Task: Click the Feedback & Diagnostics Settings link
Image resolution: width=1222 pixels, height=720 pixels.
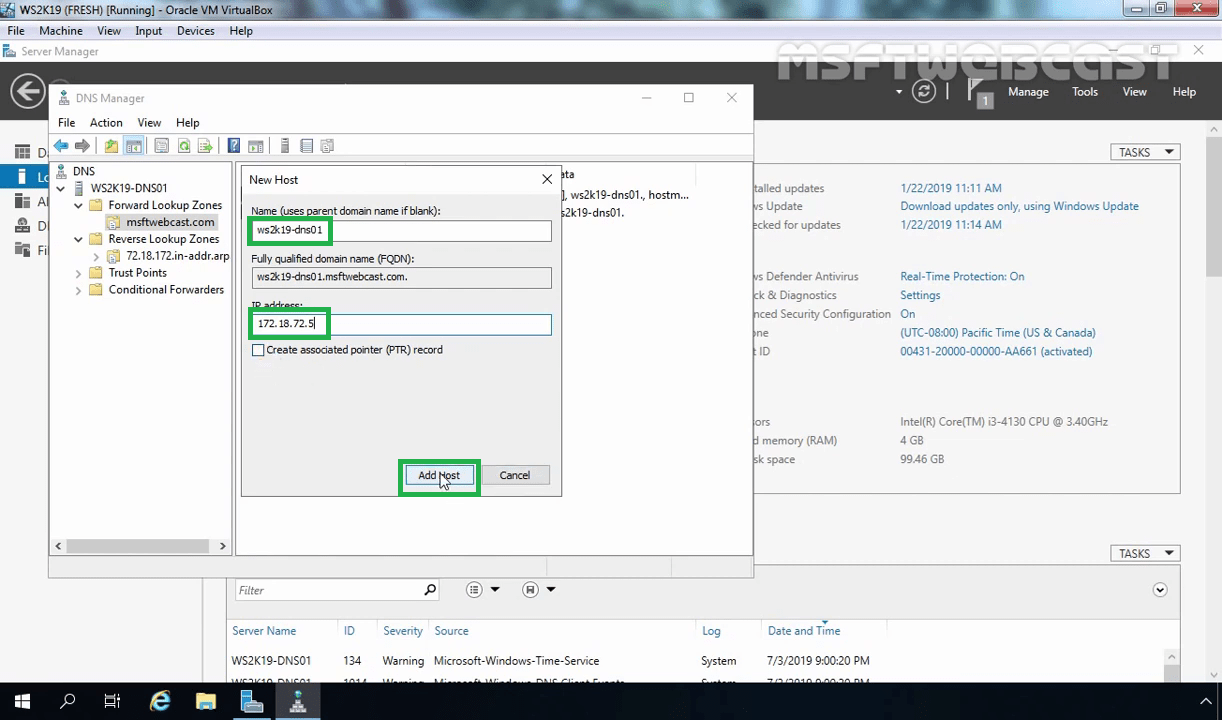Action: click(x=920, y=295)
